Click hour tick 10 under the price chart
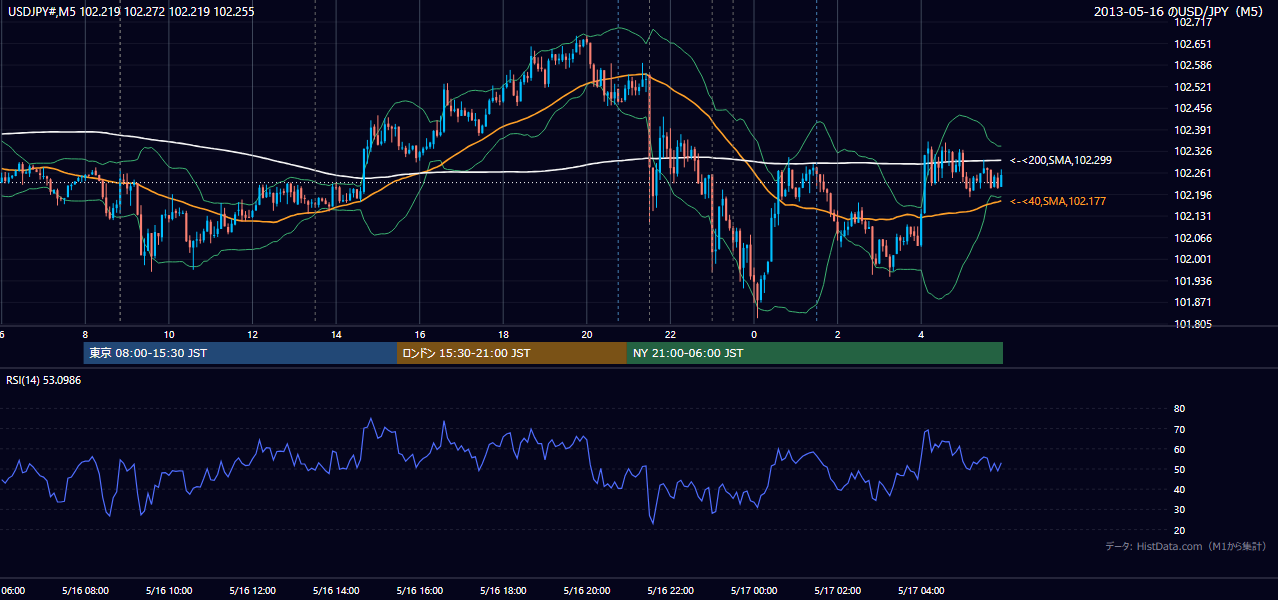 click(170, 334)
